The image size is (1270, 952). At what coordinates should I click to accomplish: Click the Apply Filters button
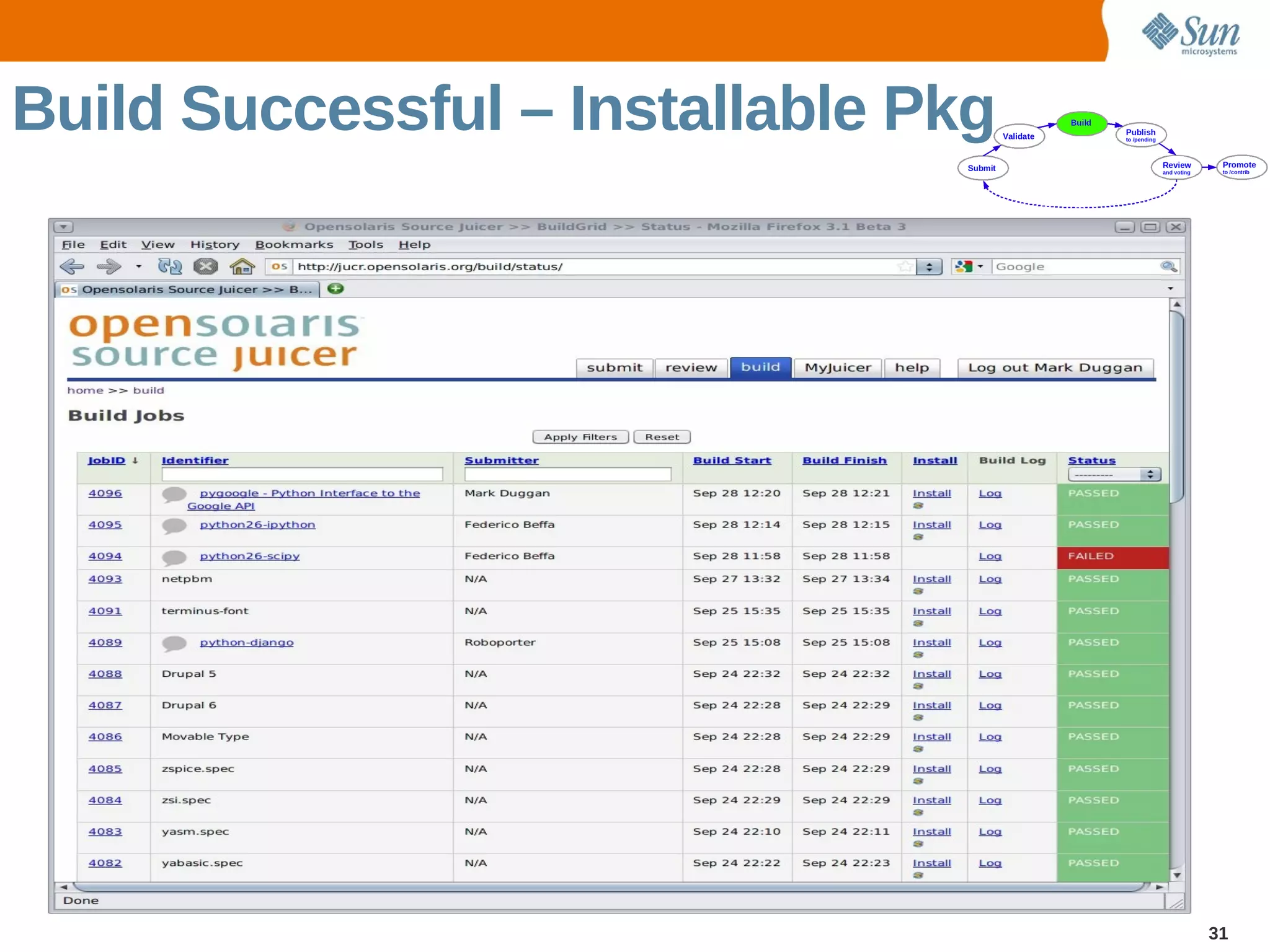(x=580, y=437)
